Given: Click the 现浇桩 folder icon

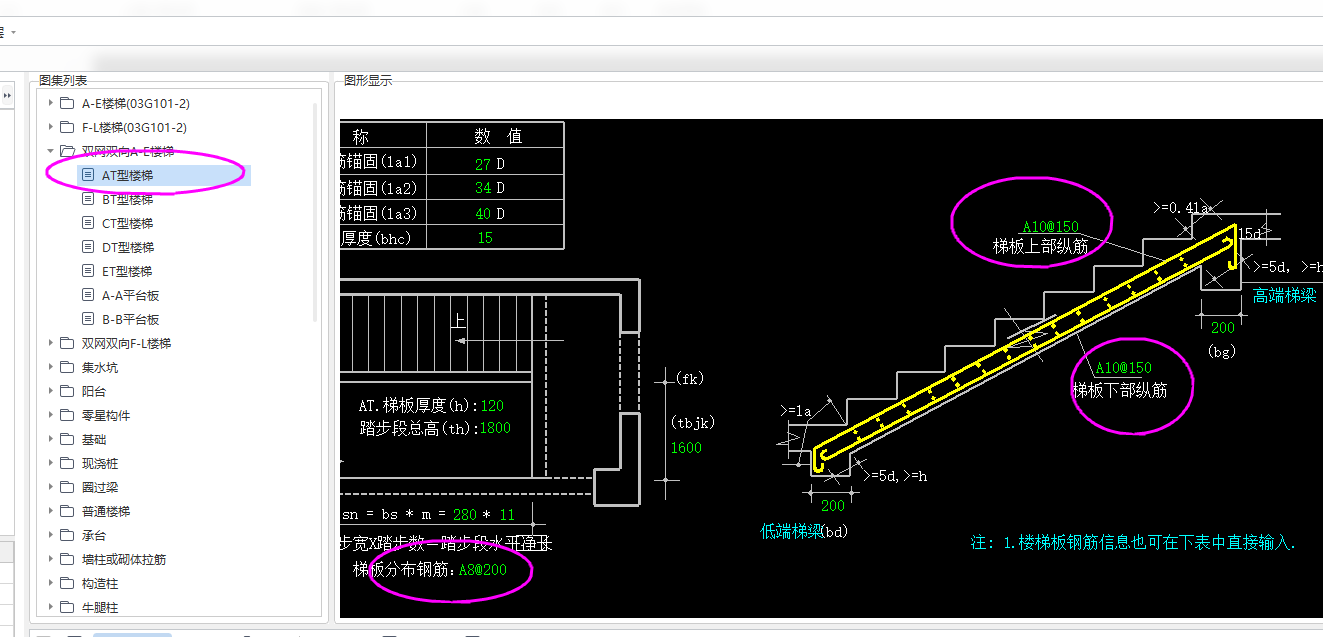Looking at the screenshot, I should pos(67,463).
